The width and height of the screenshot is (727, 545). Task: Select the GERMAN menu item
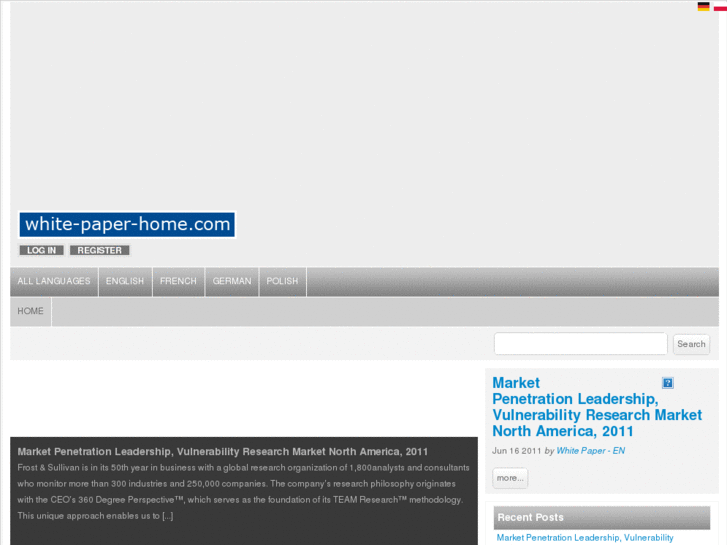232,281
